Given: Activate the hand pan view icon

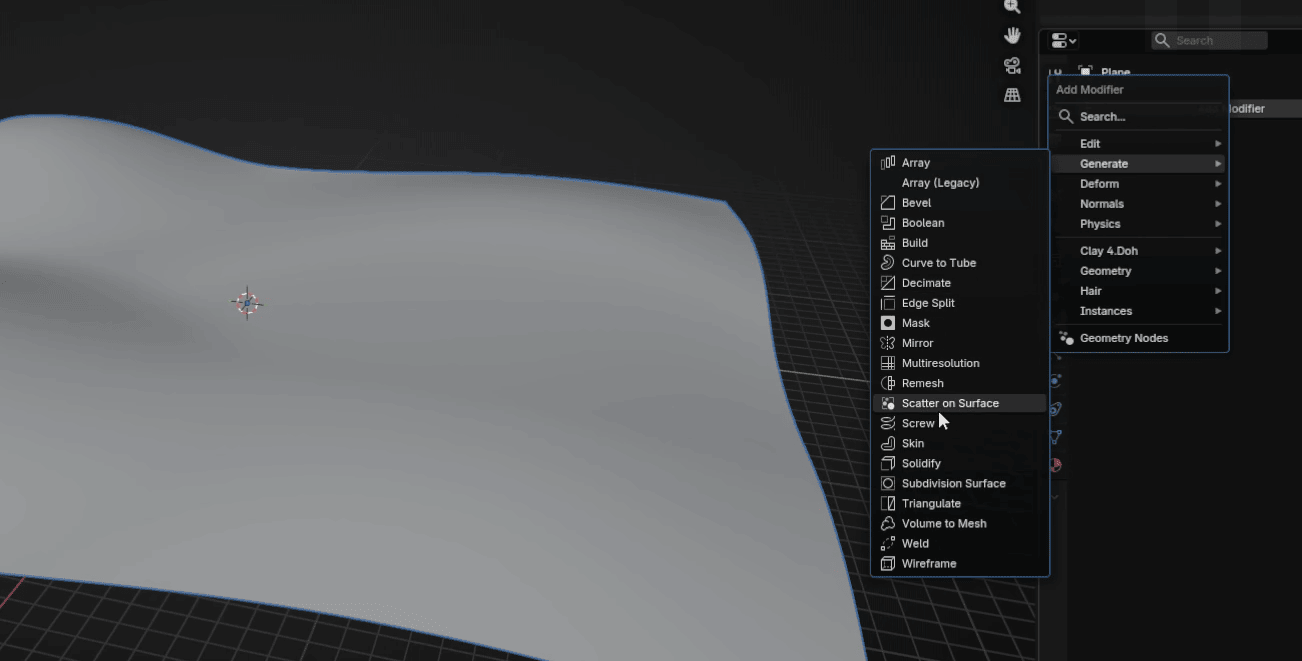Looking at the screenshot, I should [x=1012, y=36].
